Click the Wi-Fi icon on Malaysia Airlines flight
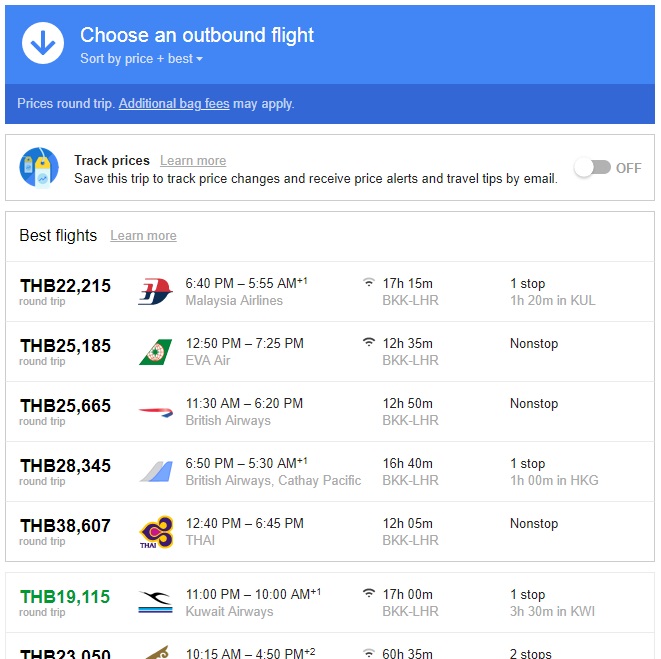Screen dimensions: 661x659 pyautogui.click(x=369, y=282)
